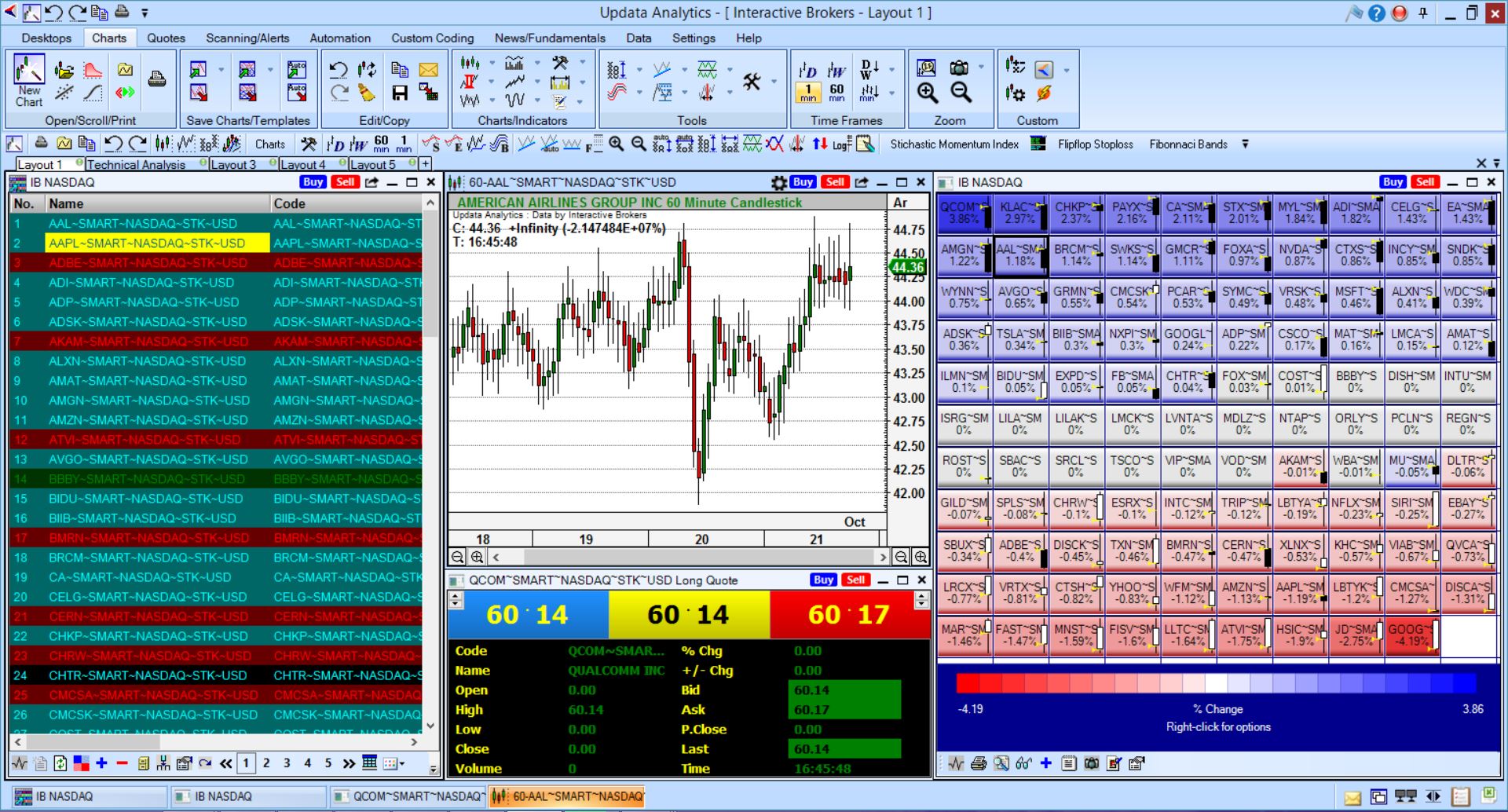This screenshot has width=1508, height=812.
Task: Switch to the daily (D) time frame
Action: (x=808, y=70)
